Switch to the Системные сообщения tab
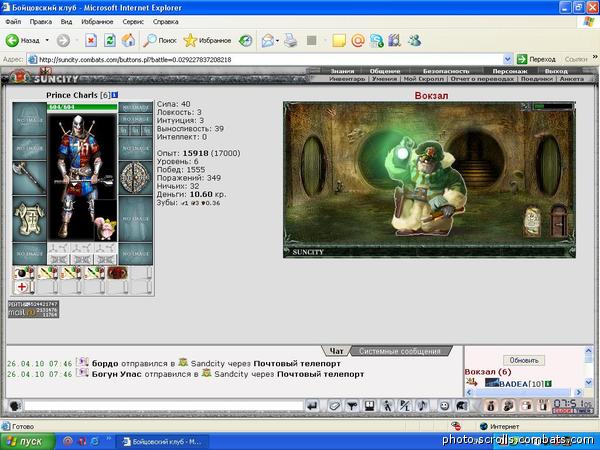The height and width of the screenshot is (450, 600). coord(400,351)
